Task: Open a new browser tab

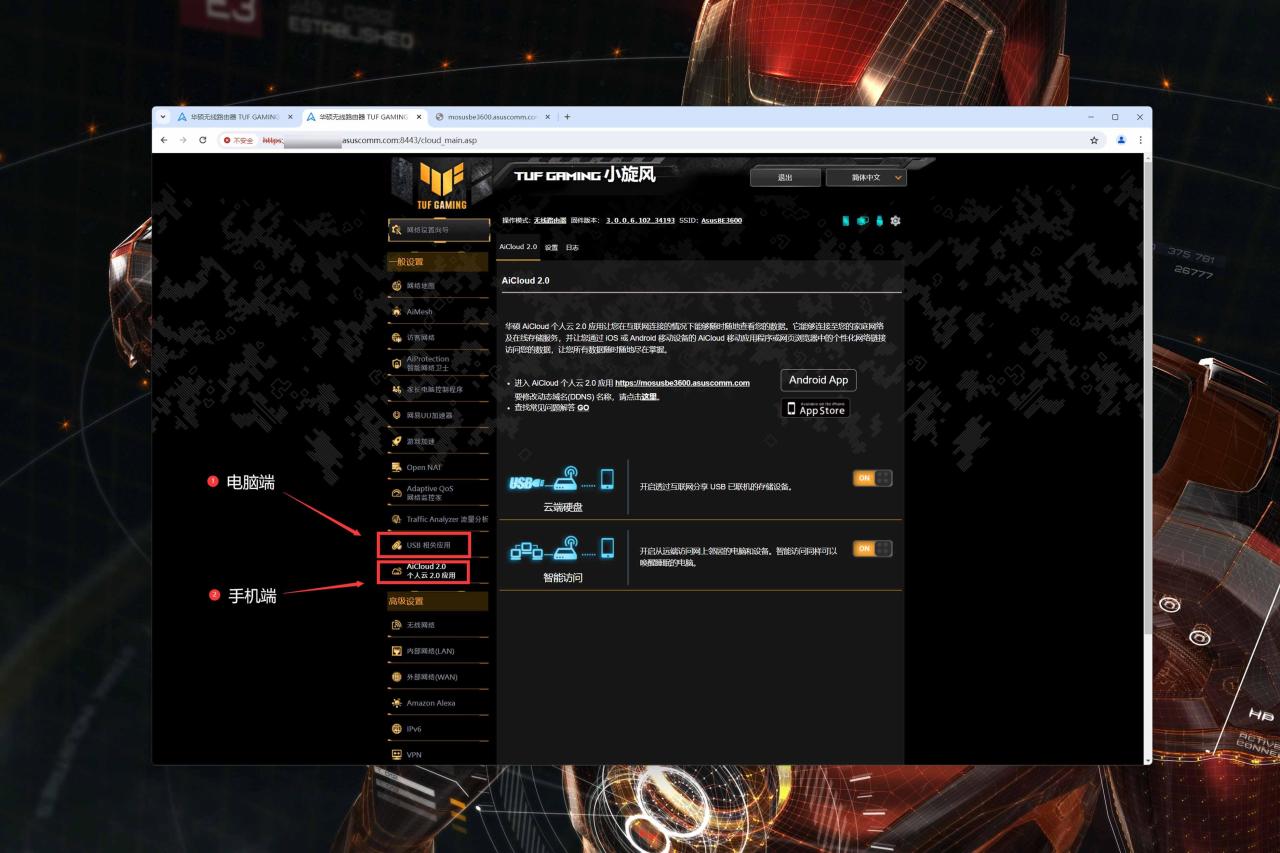Action: (x=567, y=117)
